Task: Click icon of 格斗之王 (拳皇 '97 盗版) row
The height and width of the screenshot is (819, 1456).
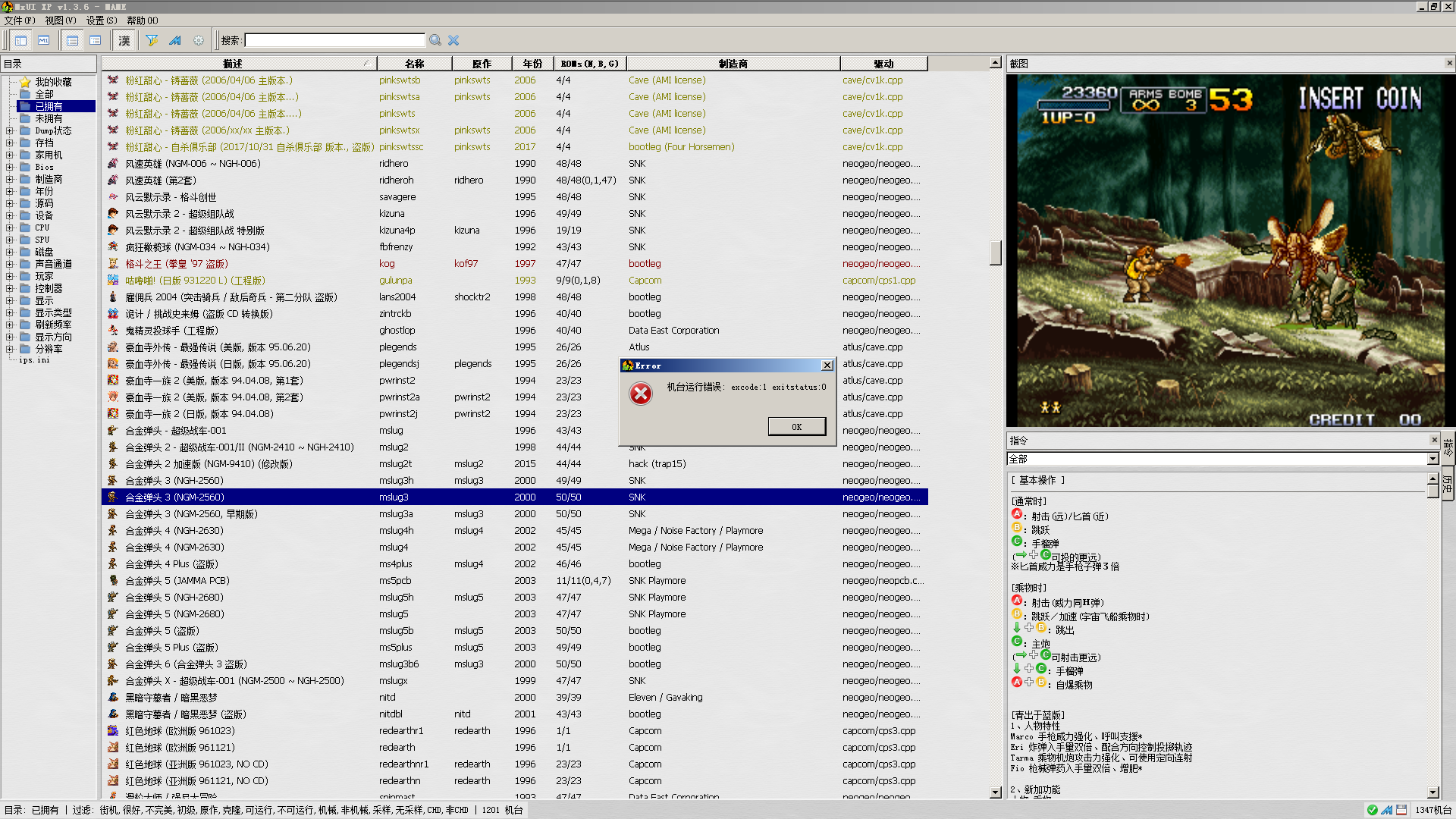Action: (x=113, y=264)
